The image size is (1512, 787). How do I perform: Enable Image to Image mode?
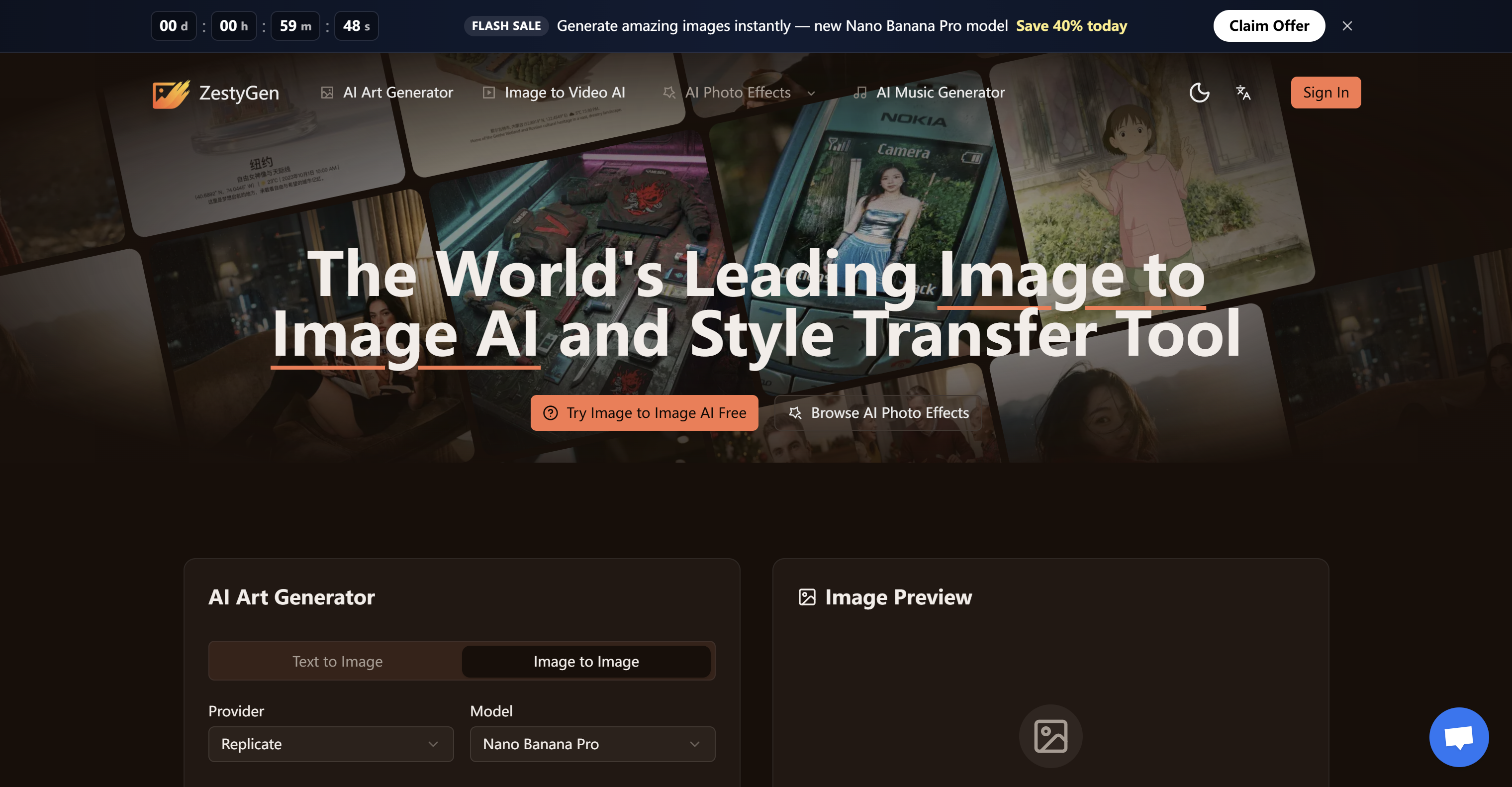(x=586, y=661)
